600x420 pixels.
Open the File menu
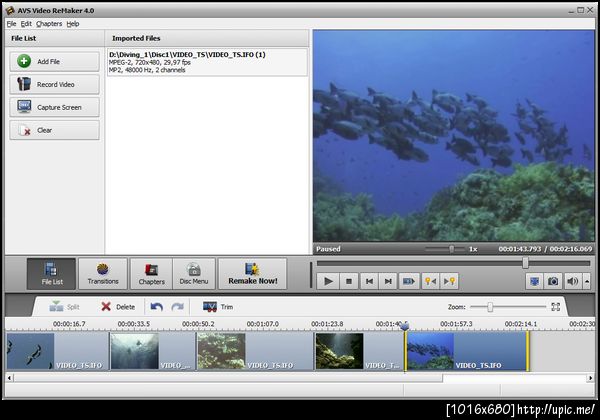tap(11, 24)
